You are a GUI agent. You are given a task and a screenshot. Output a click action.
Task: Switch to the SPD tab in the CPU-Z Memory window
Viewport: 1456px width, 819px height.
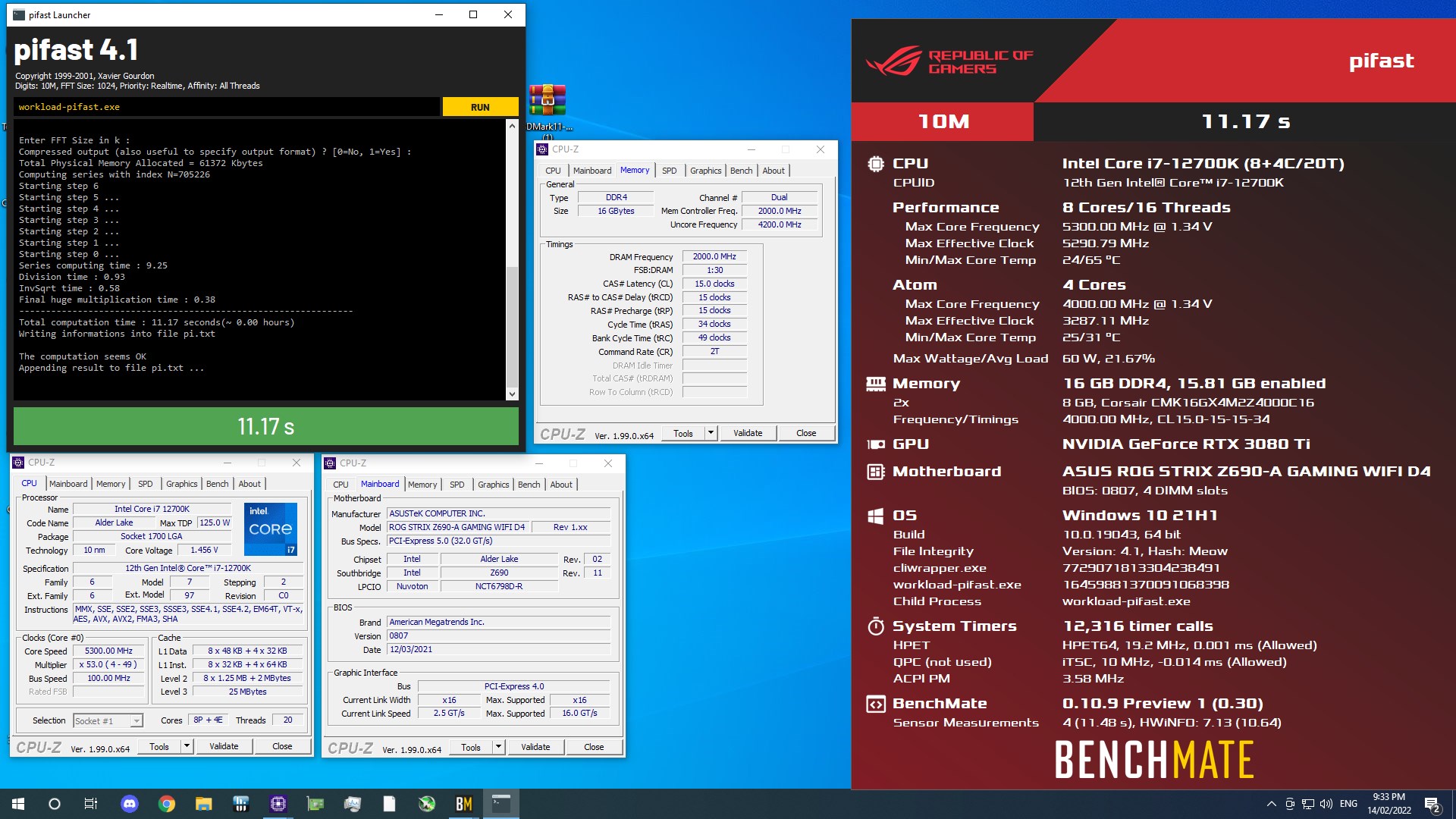669,171
